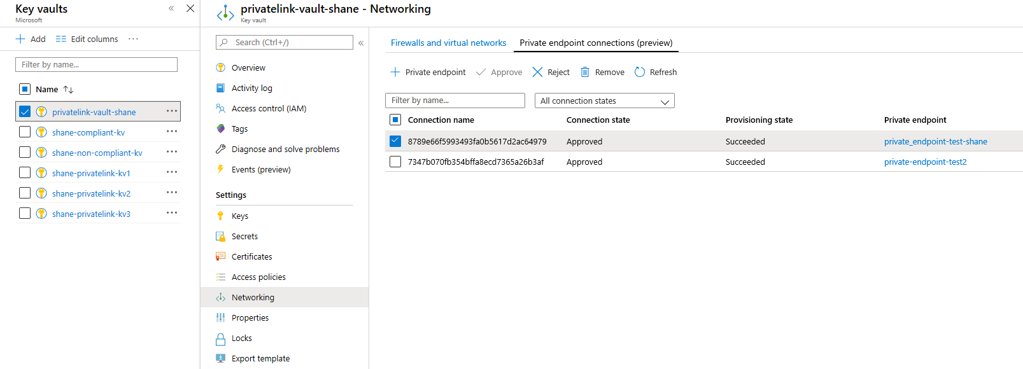Open Certificates under Settings
The height and width of the screenshot is (369, 1023).
(x=251, y=257)
